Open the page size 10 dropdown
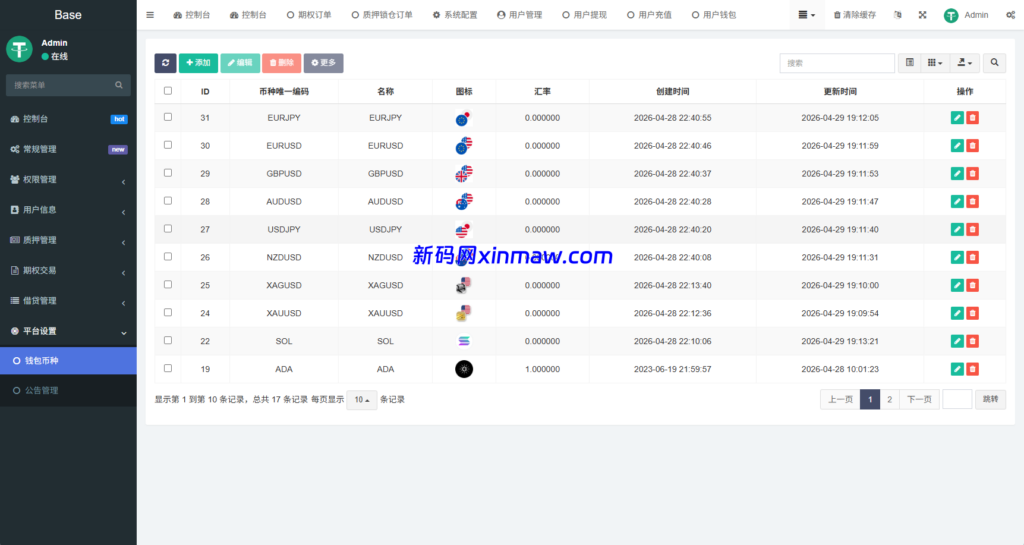 [x=361, y=399]
